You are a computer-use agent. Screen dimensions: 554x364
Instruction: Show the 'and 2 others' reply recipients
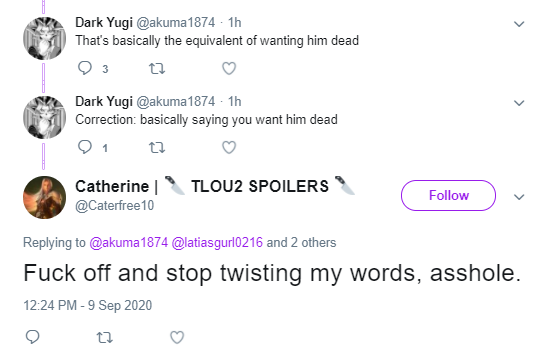[301, 243]
